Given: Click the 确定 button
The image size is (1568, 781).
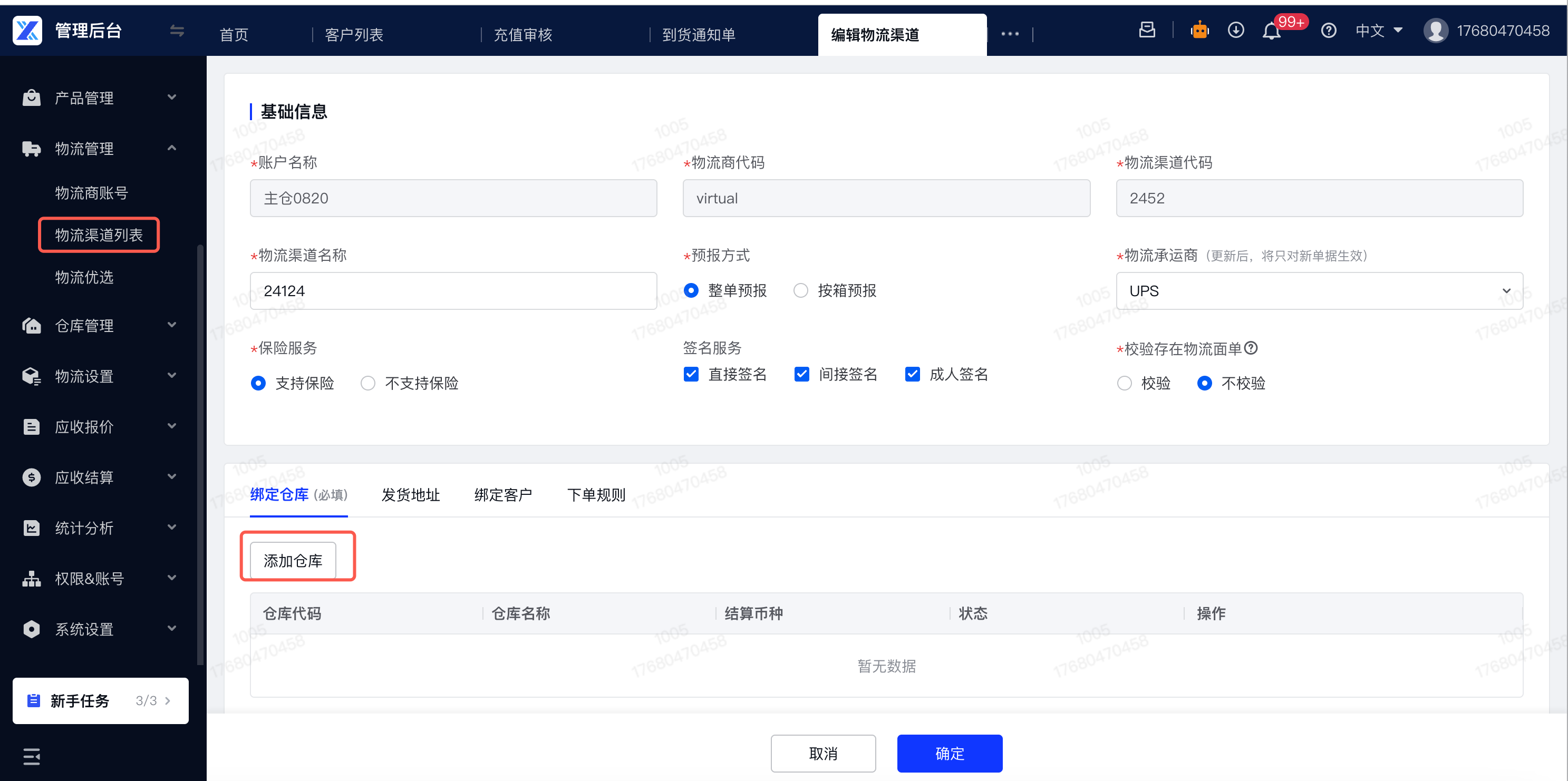Looking at the screenshot, I should (x=950, y=754).
